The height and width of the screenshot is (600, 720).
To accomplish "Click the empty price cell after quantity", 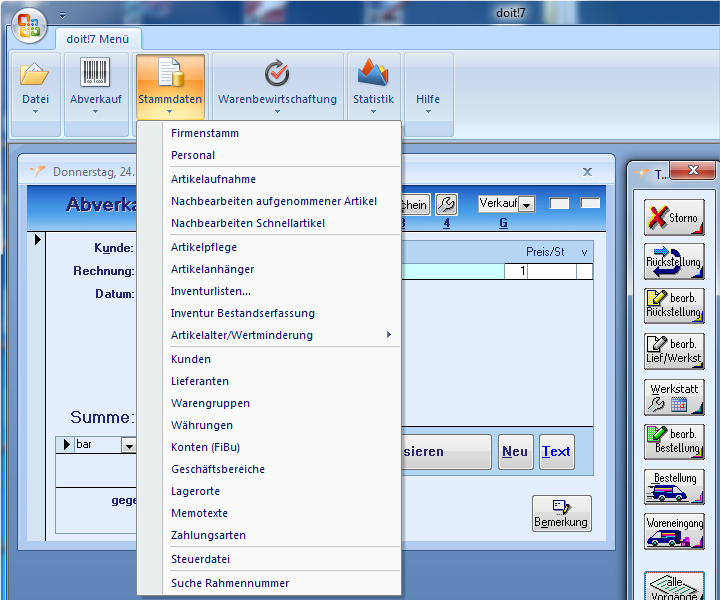I will click(552, 271).
